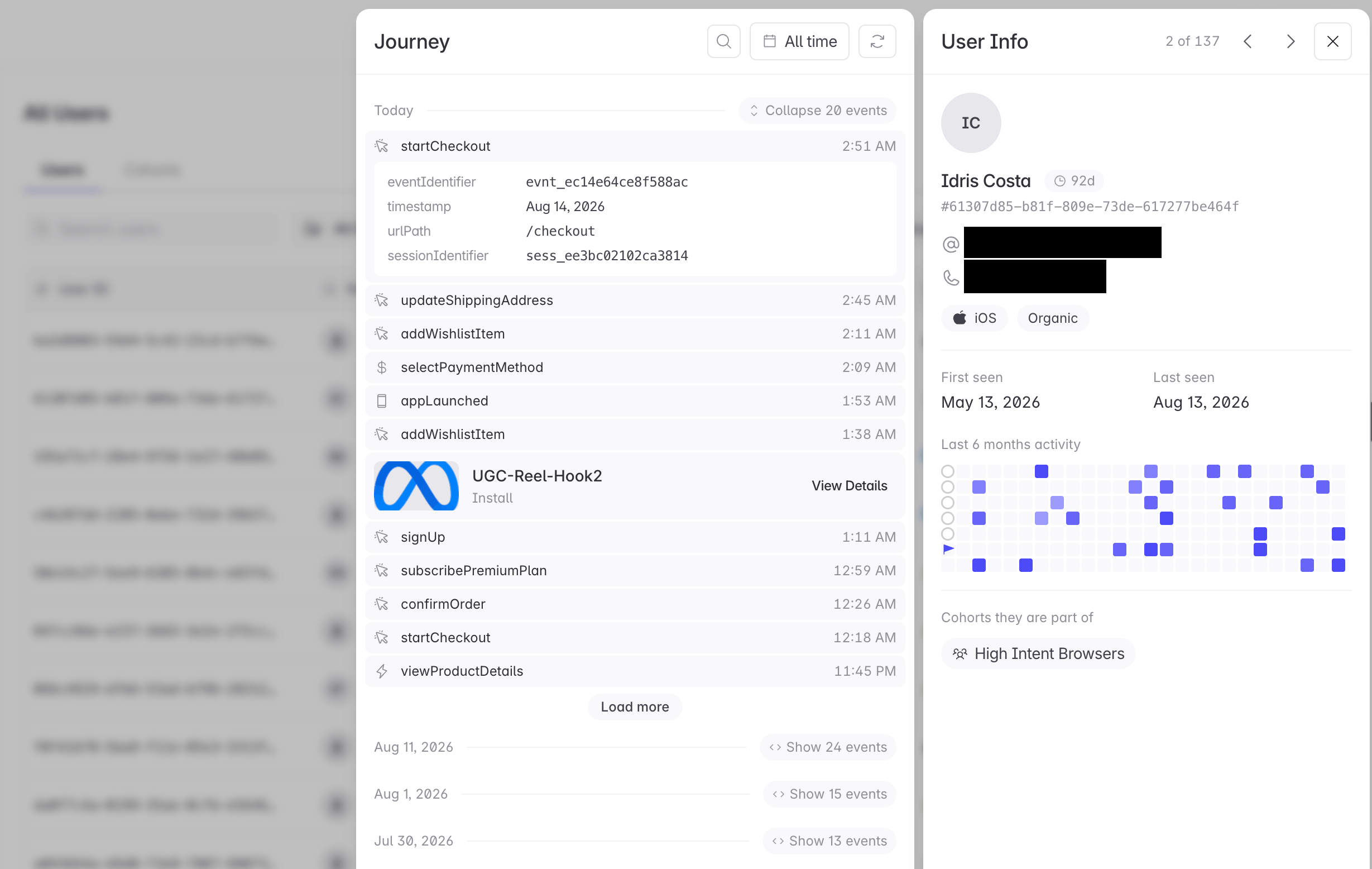The image size is (1372, 869).
Task: Click the cursor icon beside startCheckout 2:51 AM
Action: pos(382,146)
